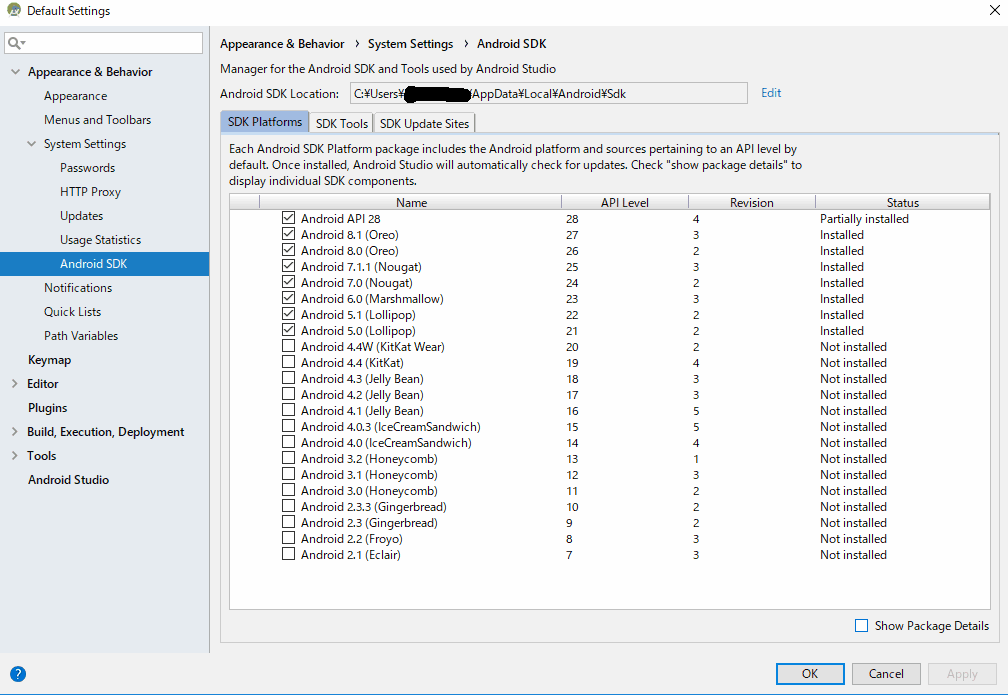Collapse the System Settings tree node
Viewport: 1008px width, 695px height.
tap(31, 144)
